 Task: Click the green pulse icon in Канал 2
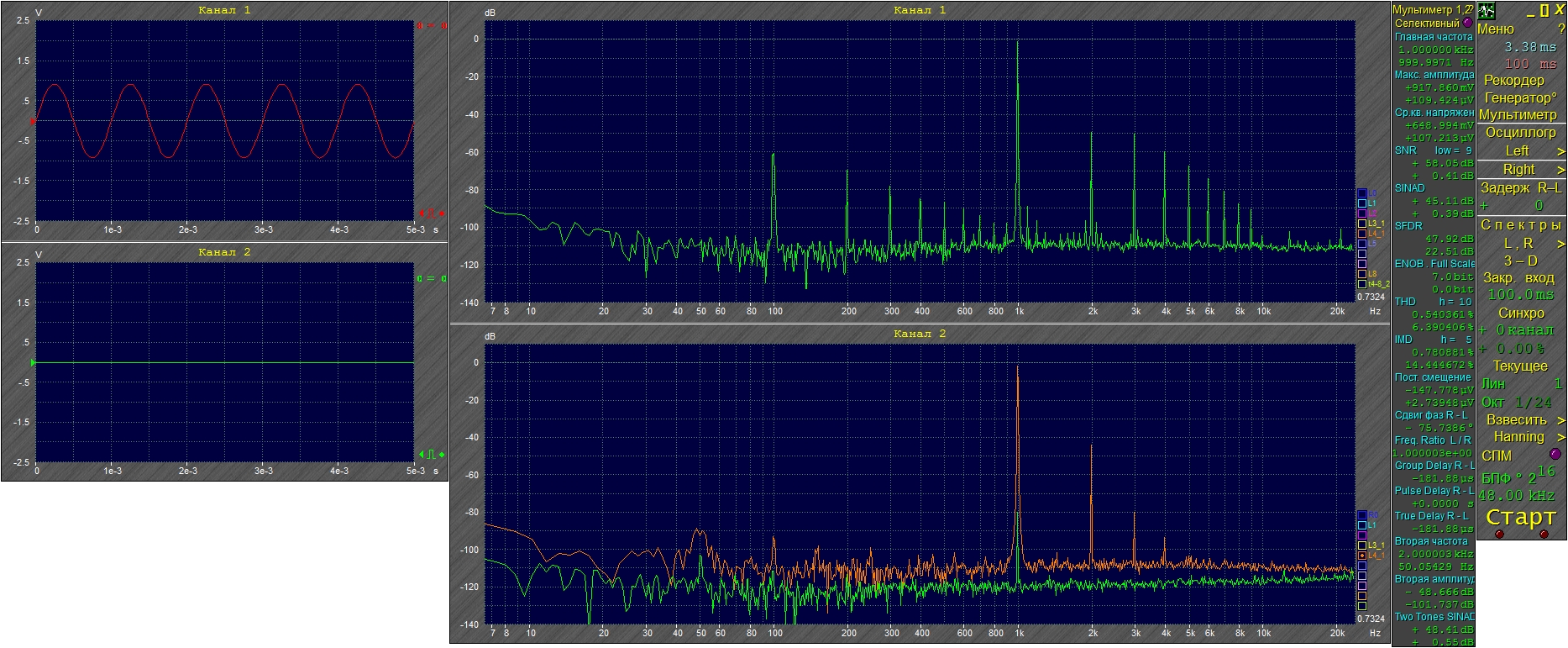pos(430,455)
